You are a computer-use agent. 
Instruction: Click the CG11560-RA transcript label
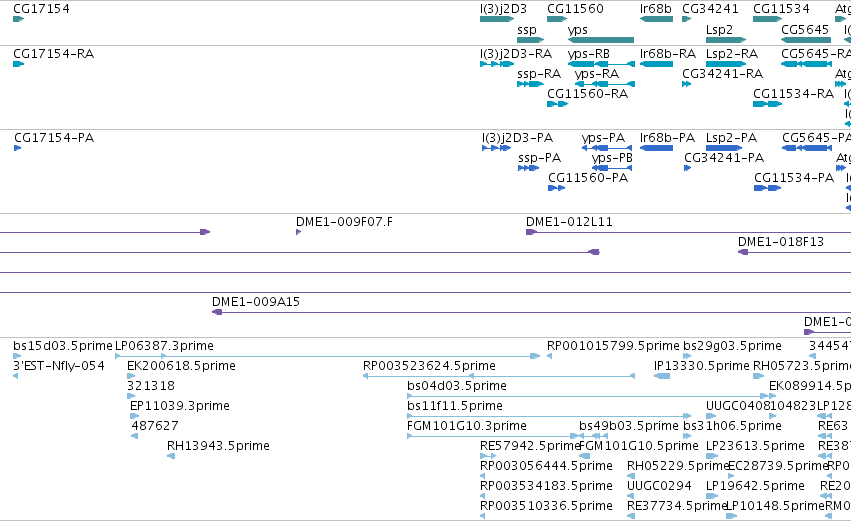click(587, 93)
